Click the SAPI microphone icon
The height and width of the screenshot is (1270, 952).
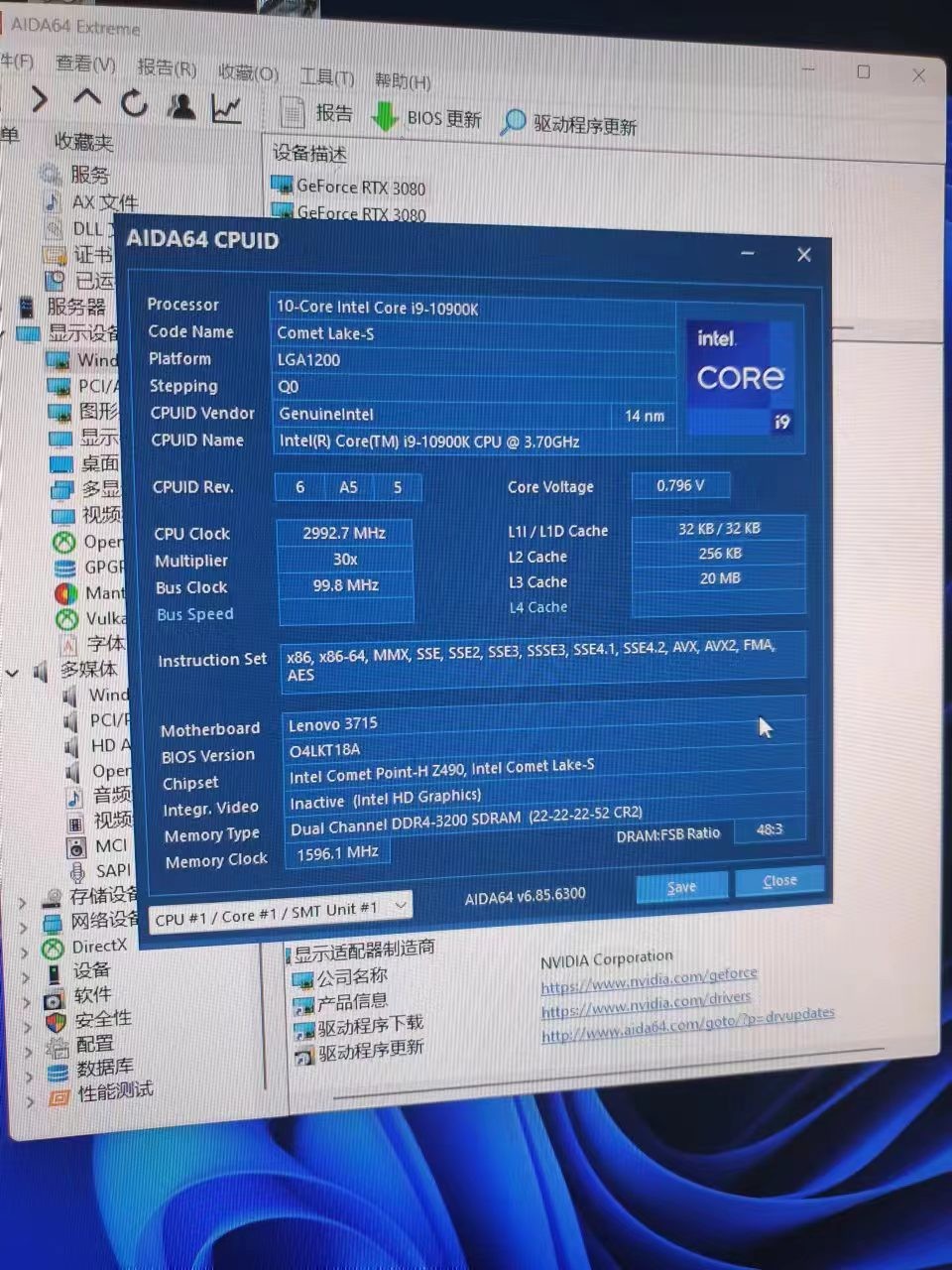[x=77, y=872]
